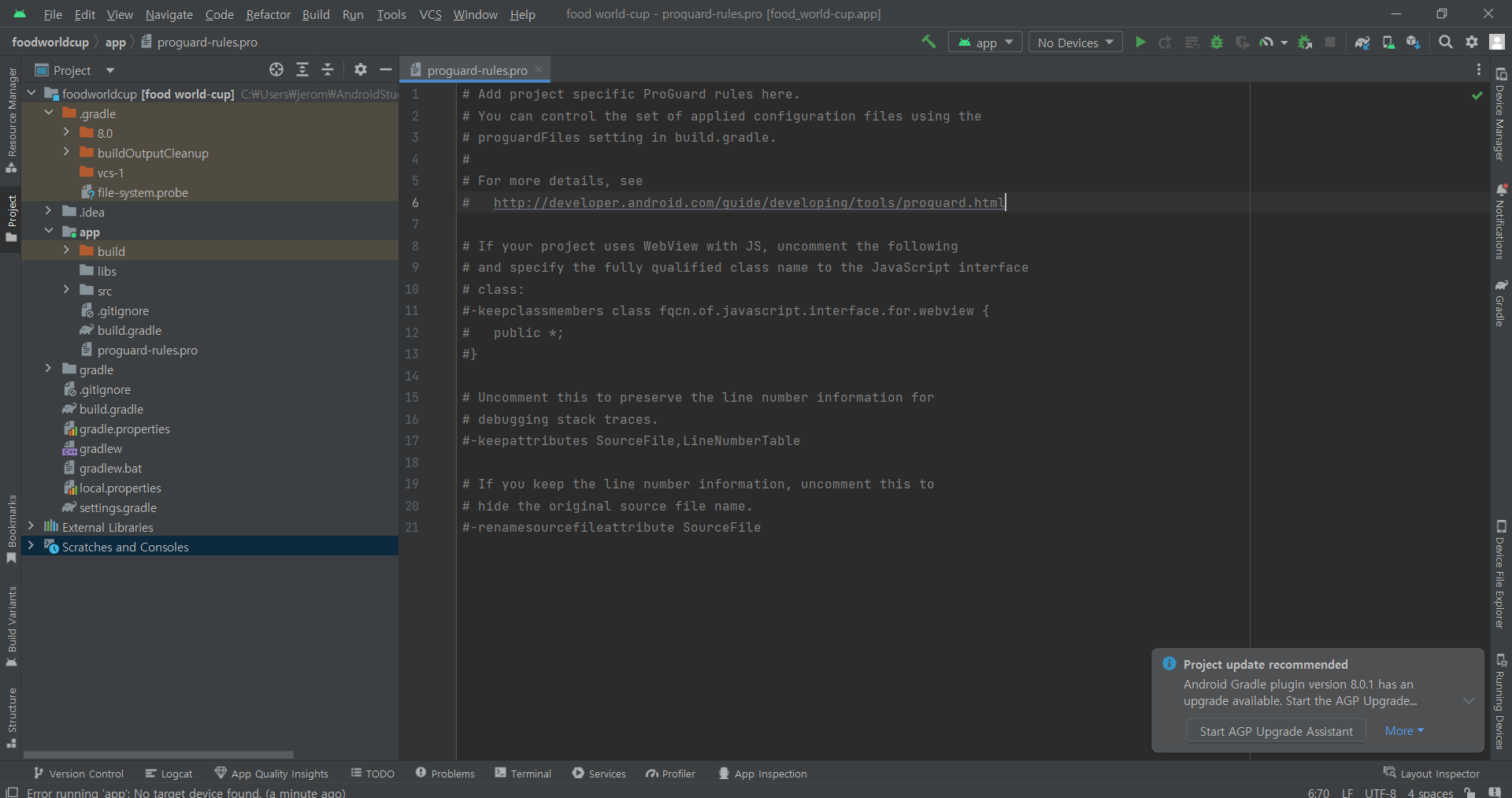Toggle the App Quality Insights window

[271, 774]
